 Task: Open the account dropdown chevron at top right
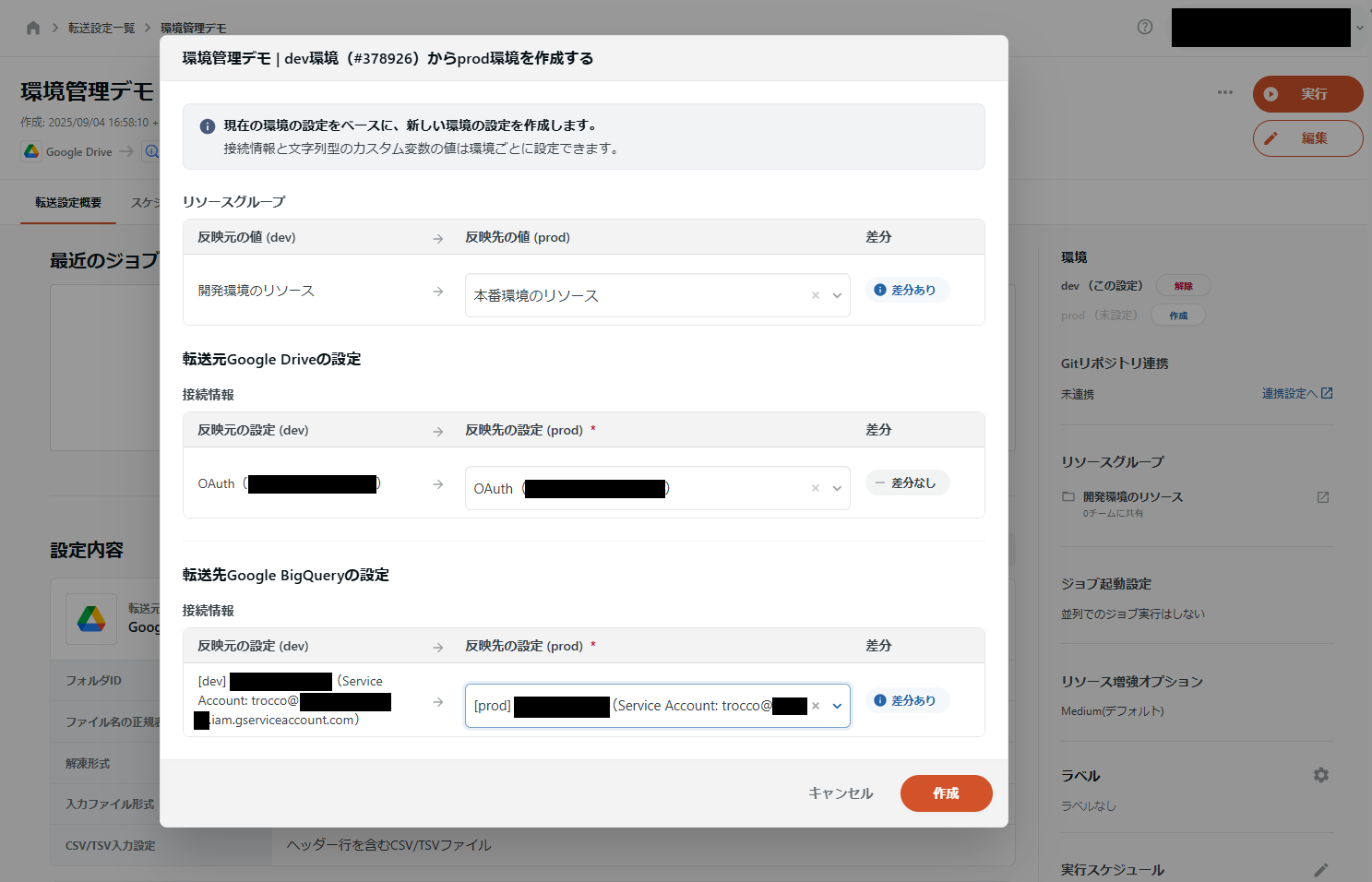pos(1360,28)
